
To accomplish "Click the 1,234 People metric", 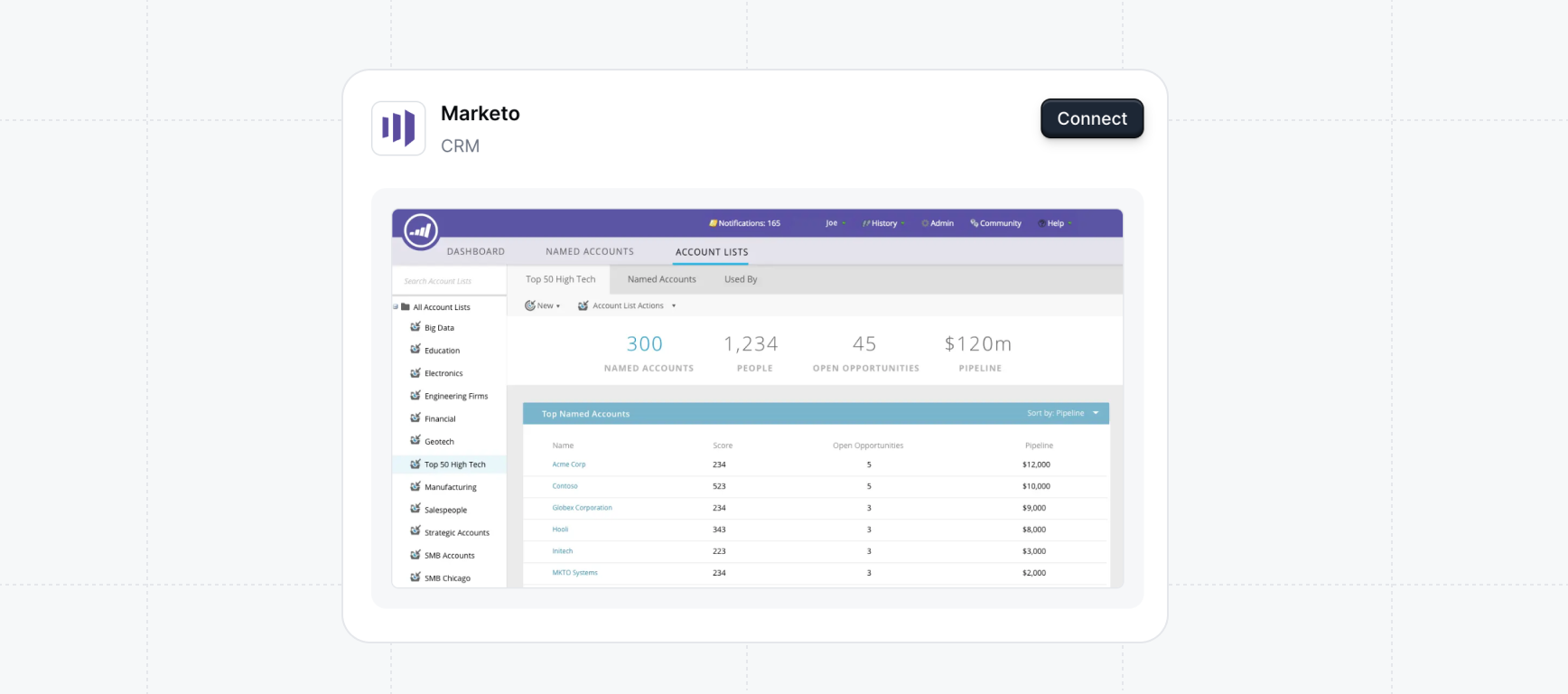I will pos(751,352).
